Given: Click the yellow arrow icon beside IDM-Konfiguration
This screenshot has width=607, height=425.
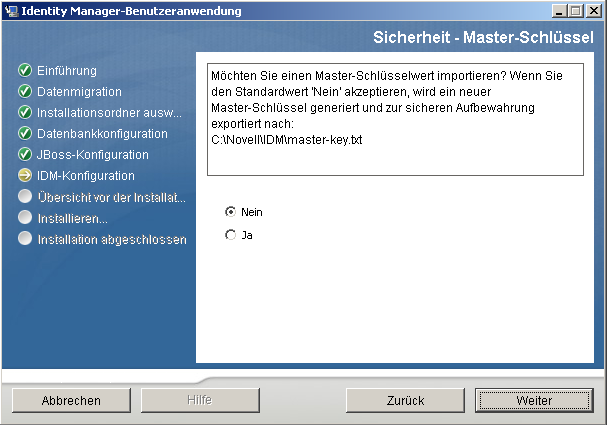Looking at the screenshot, I should (x=25, y=175).
